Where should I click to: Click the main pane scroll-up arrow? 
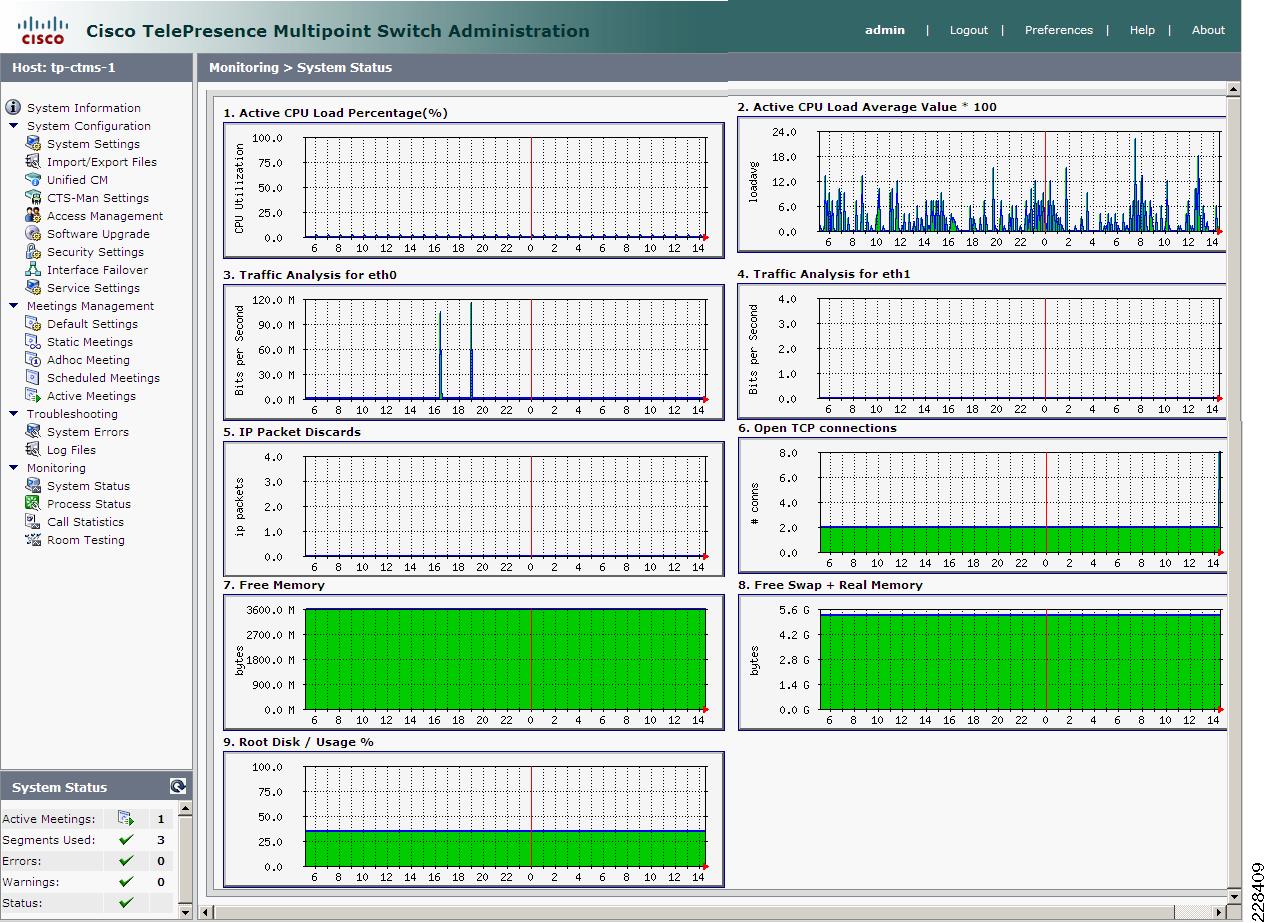[x=1233, y=90]
